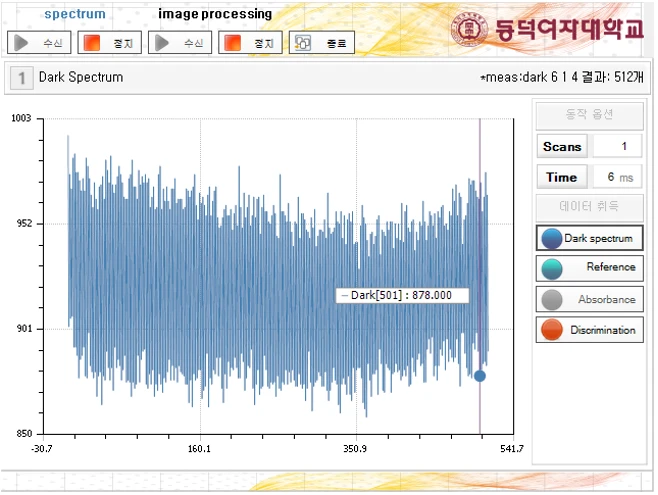The height and width of the screenshot is (495, 658).
Task: Click the university logo emblem
Action: click(469, 29)
